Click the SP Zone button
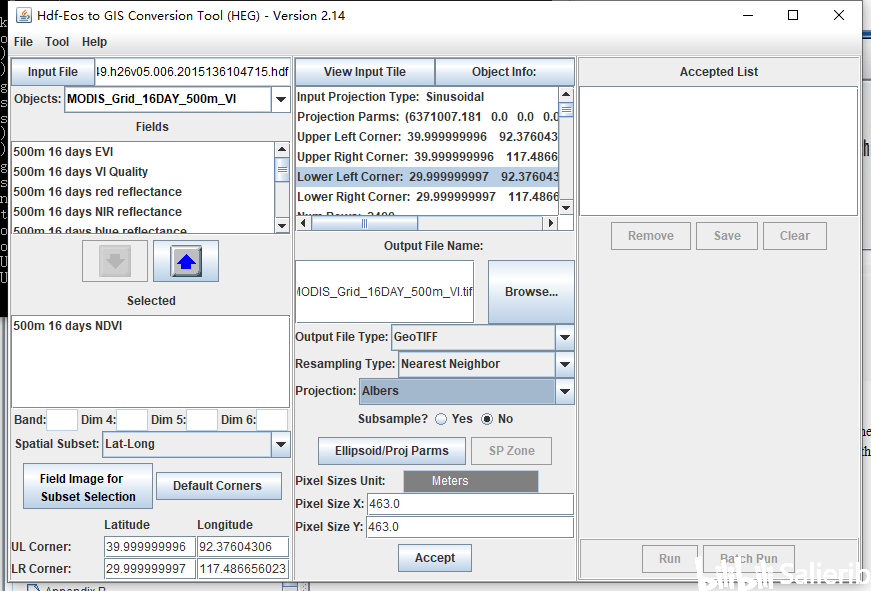 pos(512,450)
